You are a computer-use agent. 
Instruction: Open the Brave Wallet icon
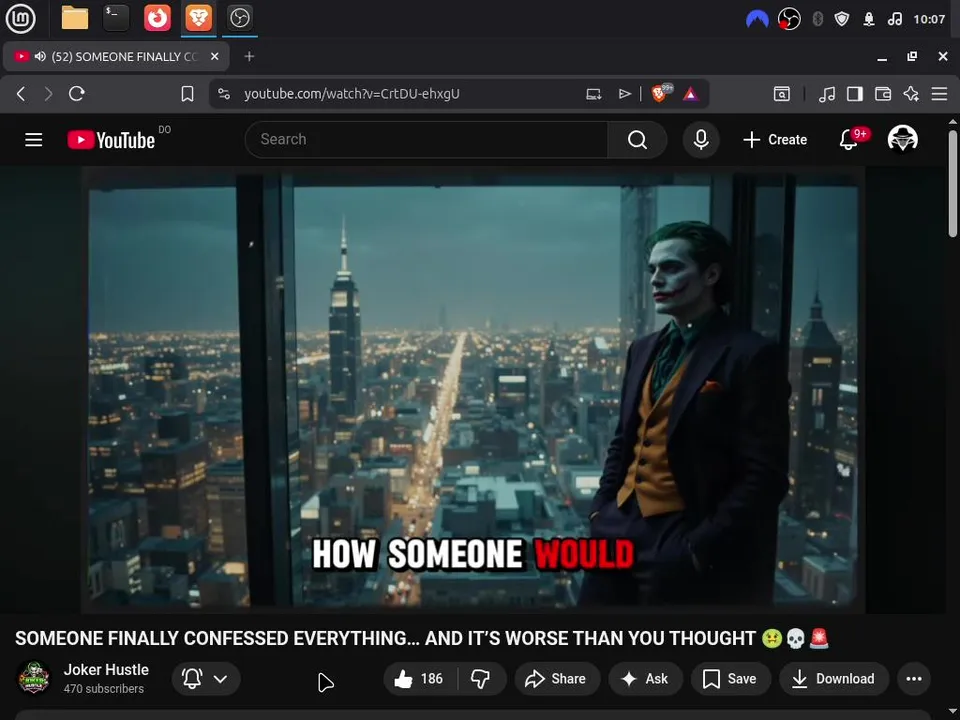883,94
